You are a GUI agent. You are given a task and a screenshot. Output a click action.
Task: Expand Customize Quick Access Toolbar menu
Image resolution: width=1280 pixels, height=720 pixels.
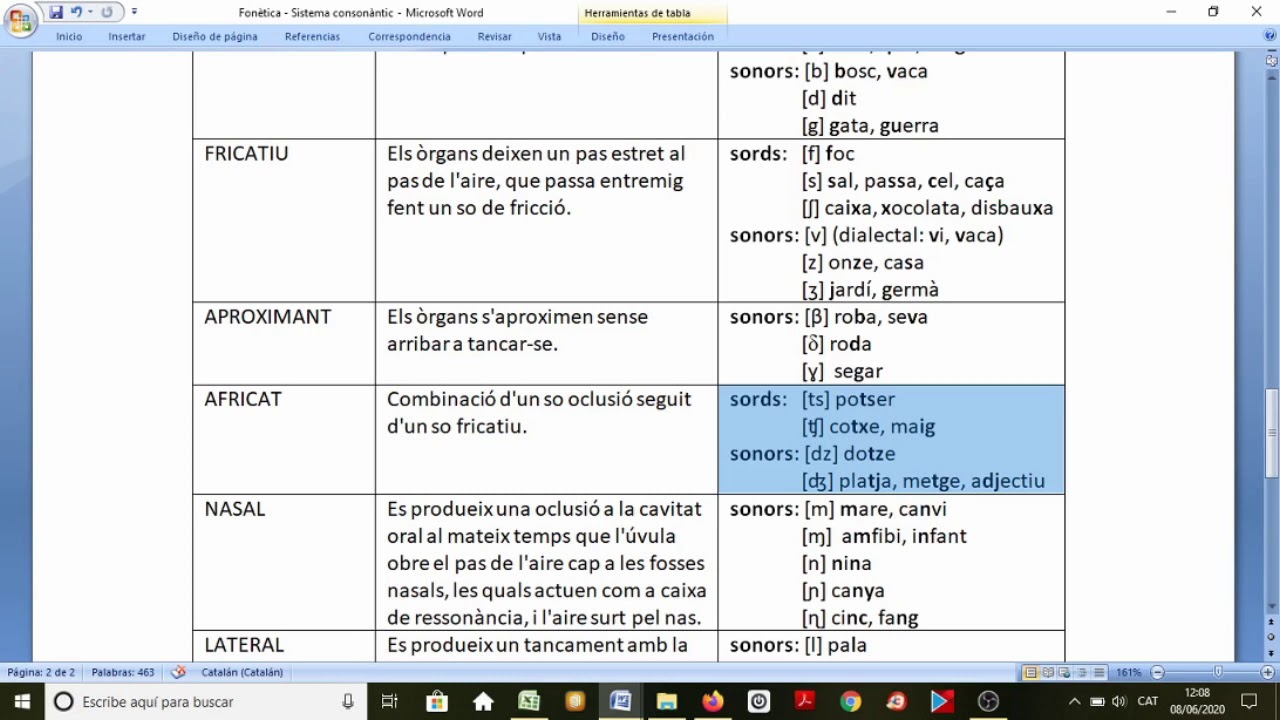(134, 12)
